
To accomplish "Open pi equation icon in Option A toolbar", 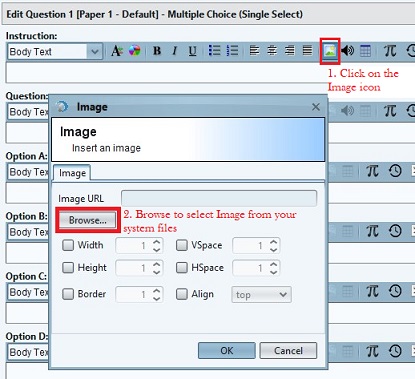I will click(372, 171).
